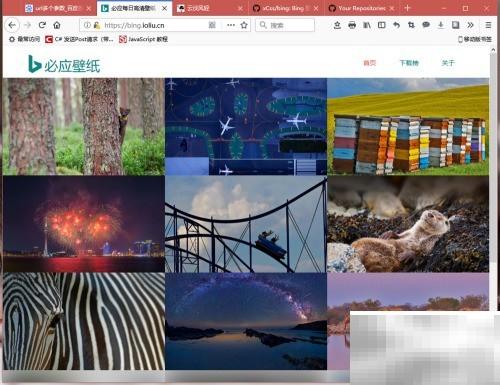Image resolution: width=500 pixels, height=385 pixels.
Task: Open the Firefox hamburger menu
Action: click(488, 25)
